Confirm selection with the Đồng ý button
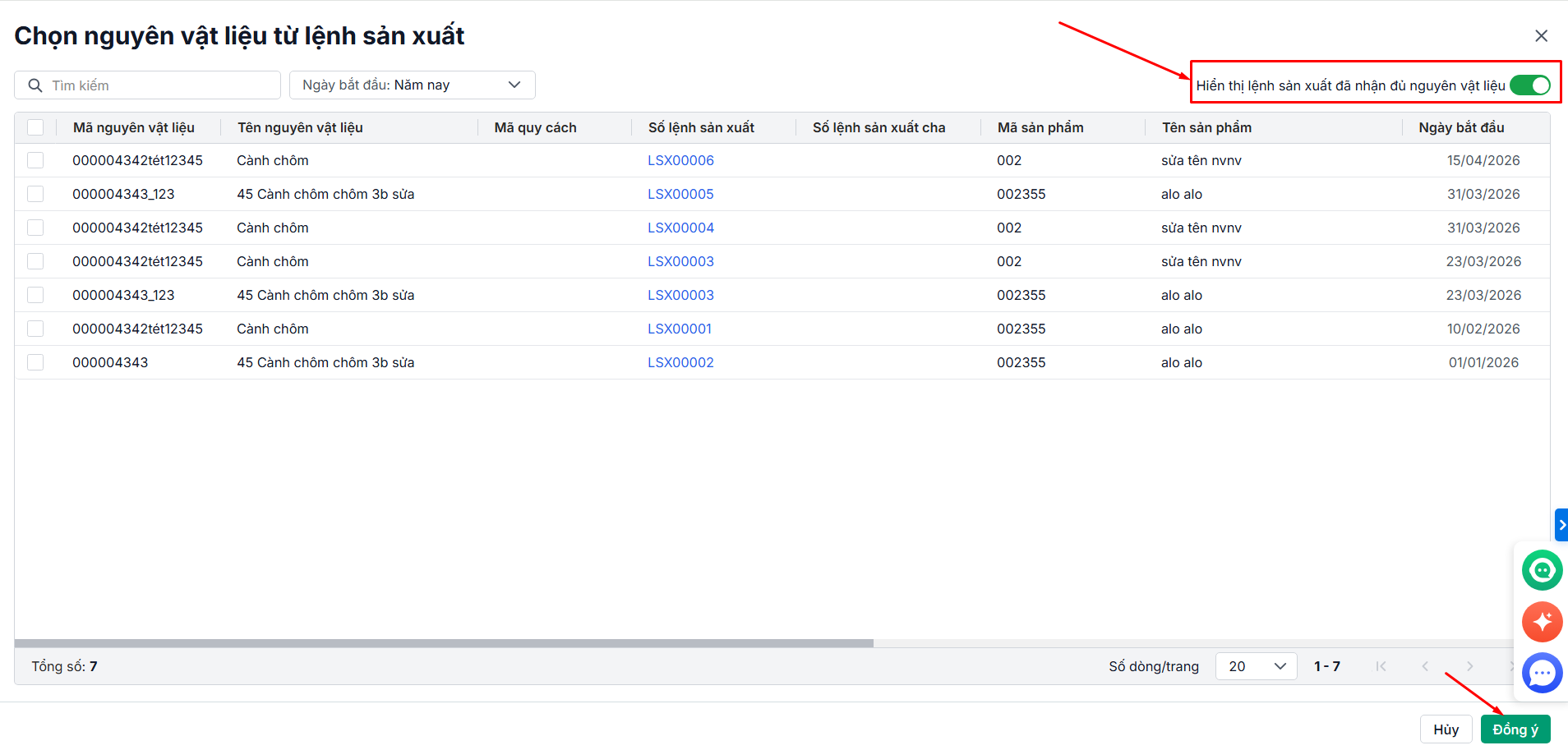This screenshot has height=750, width=1568. [x=1515, y=729]
